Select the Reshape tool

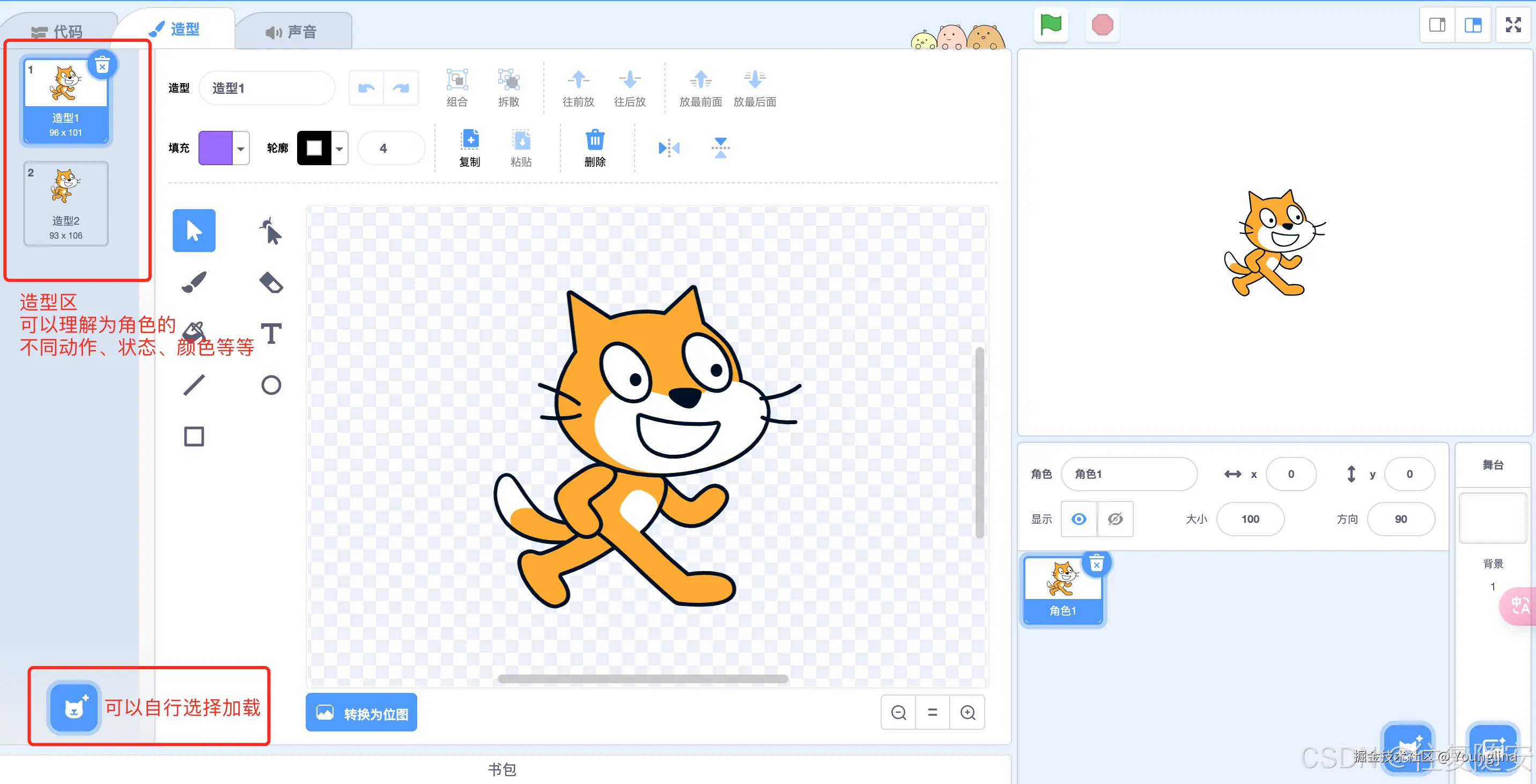click(x=271, y=231)
